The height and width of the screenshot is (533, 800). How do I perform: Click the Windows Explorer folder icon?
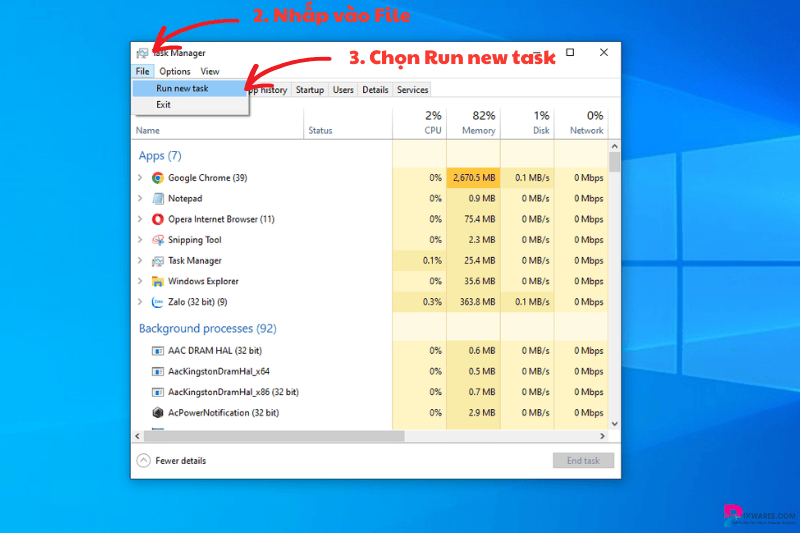tap(158, 281)
